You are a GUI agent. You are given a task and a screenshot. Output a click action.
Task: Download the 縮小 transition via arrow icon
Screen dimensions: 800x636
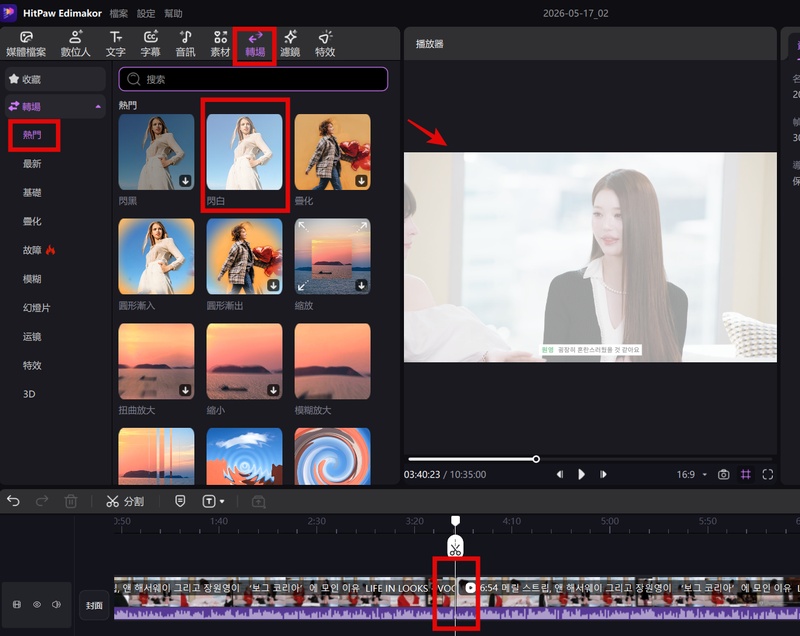pos(273,390)
